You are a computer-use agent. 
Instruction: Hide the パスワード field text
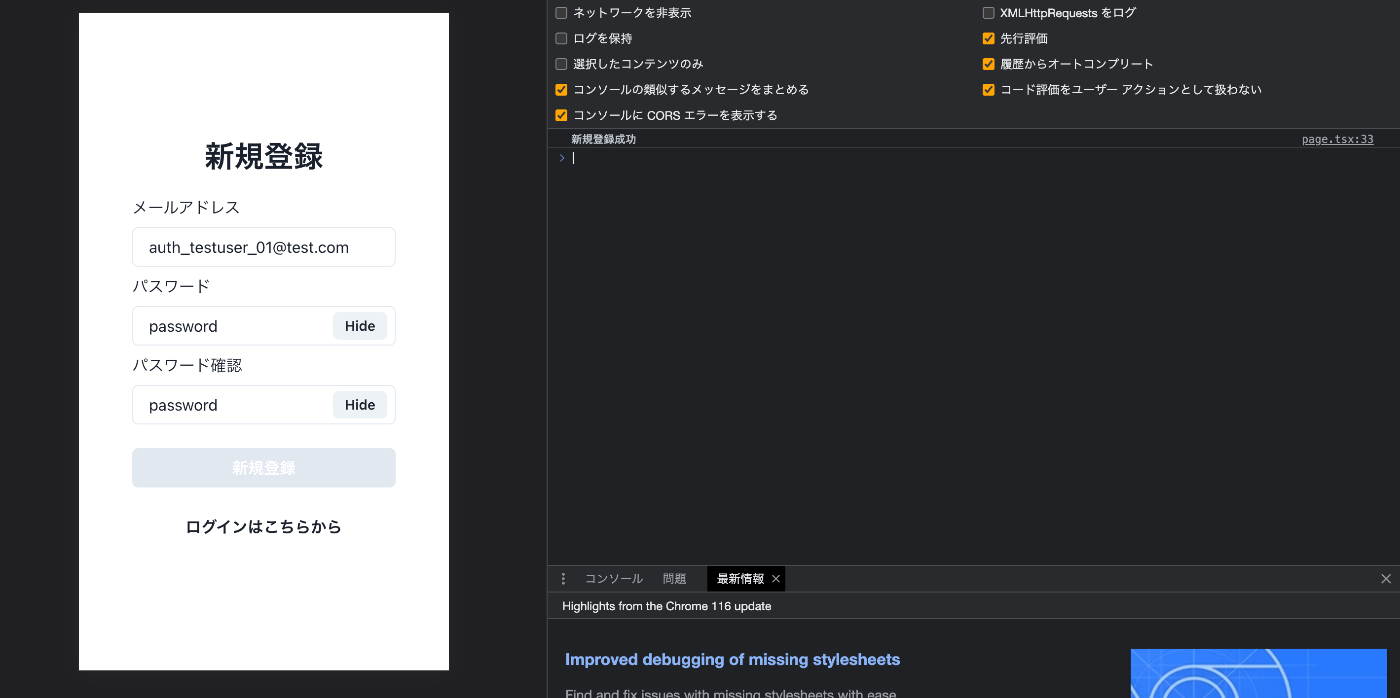(360, 326)
